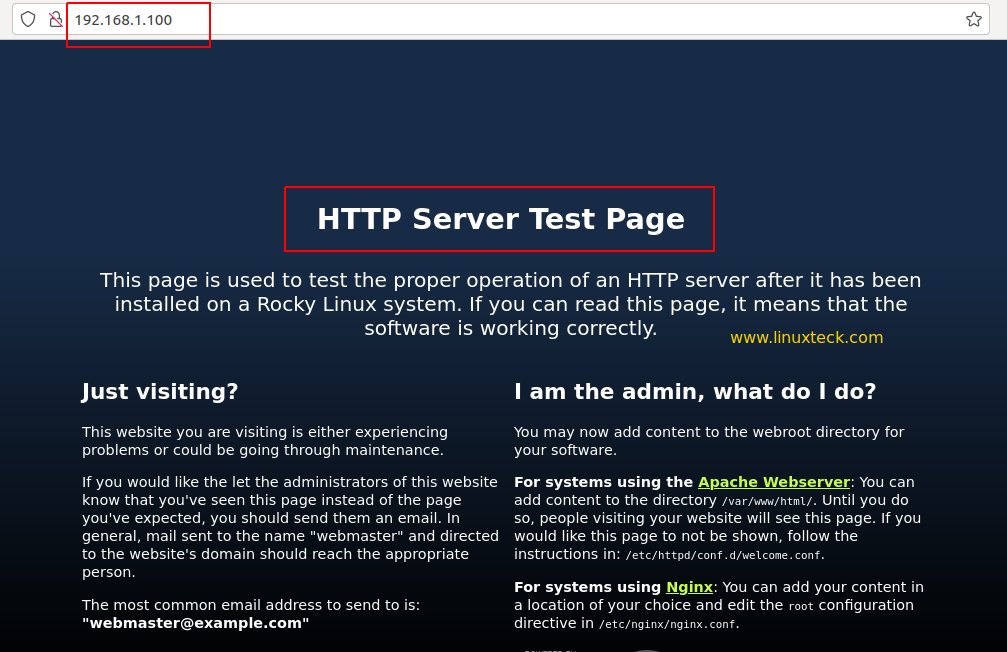Bookmark this page using the star icon
Image resolution: width=1007 pixels, height=652 pixels.
click(973, 18)
